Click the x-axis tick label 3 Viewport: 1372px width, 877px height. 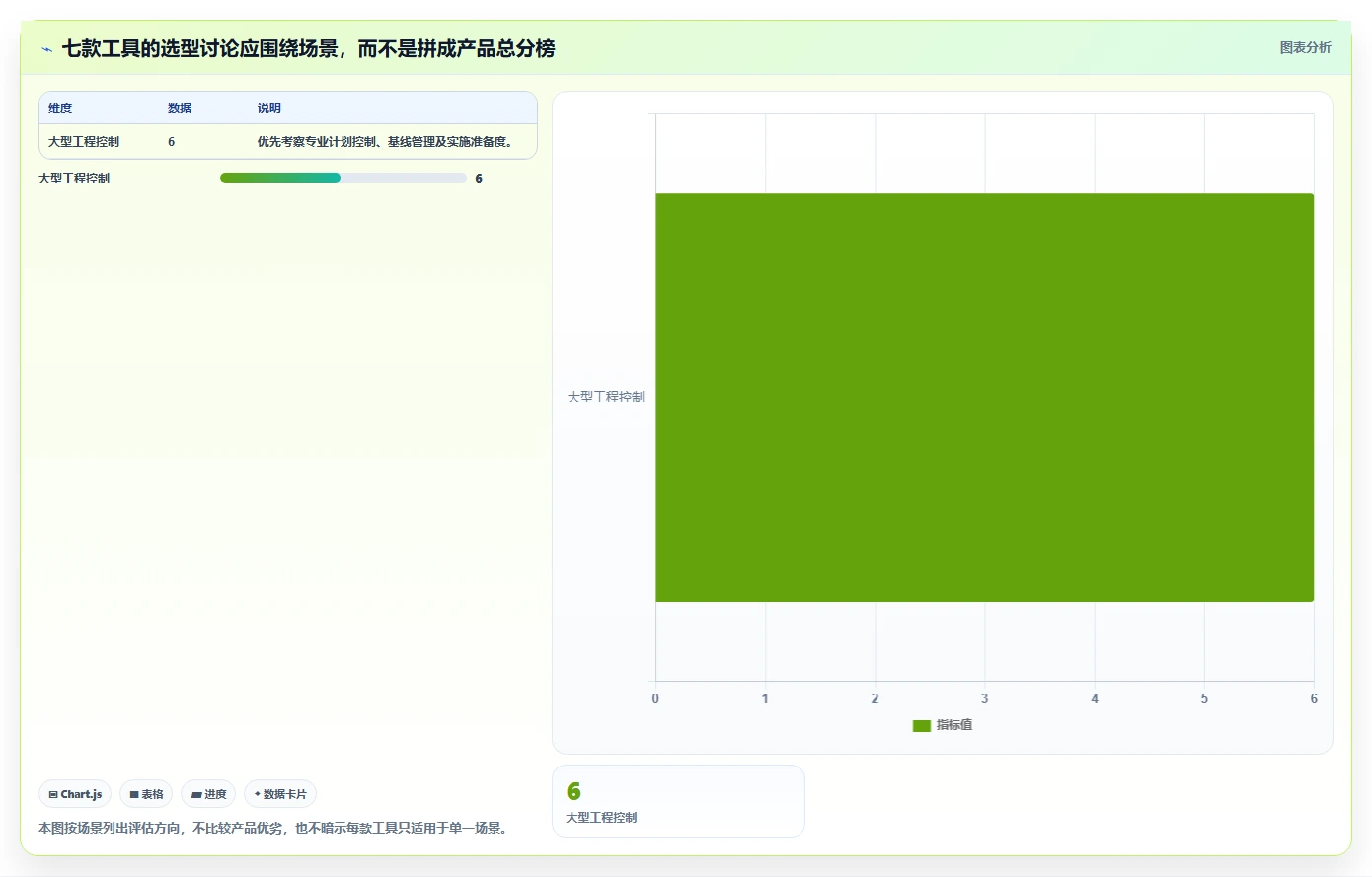pos(984,698)
